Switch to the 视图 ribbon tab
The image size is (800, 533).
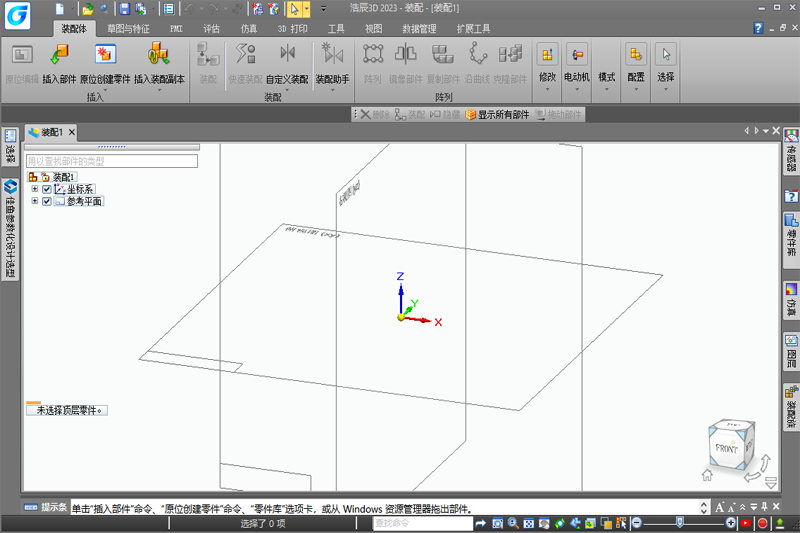(373, 29)
